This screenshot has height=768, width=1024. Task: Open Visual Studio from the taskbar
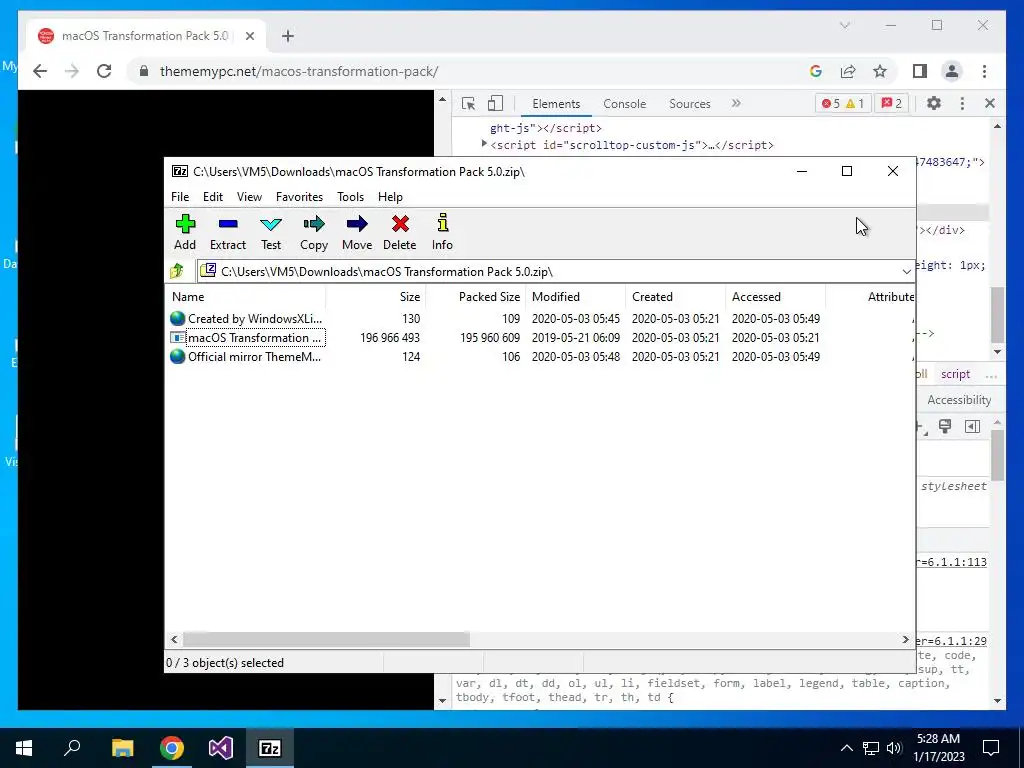point(221,748)
